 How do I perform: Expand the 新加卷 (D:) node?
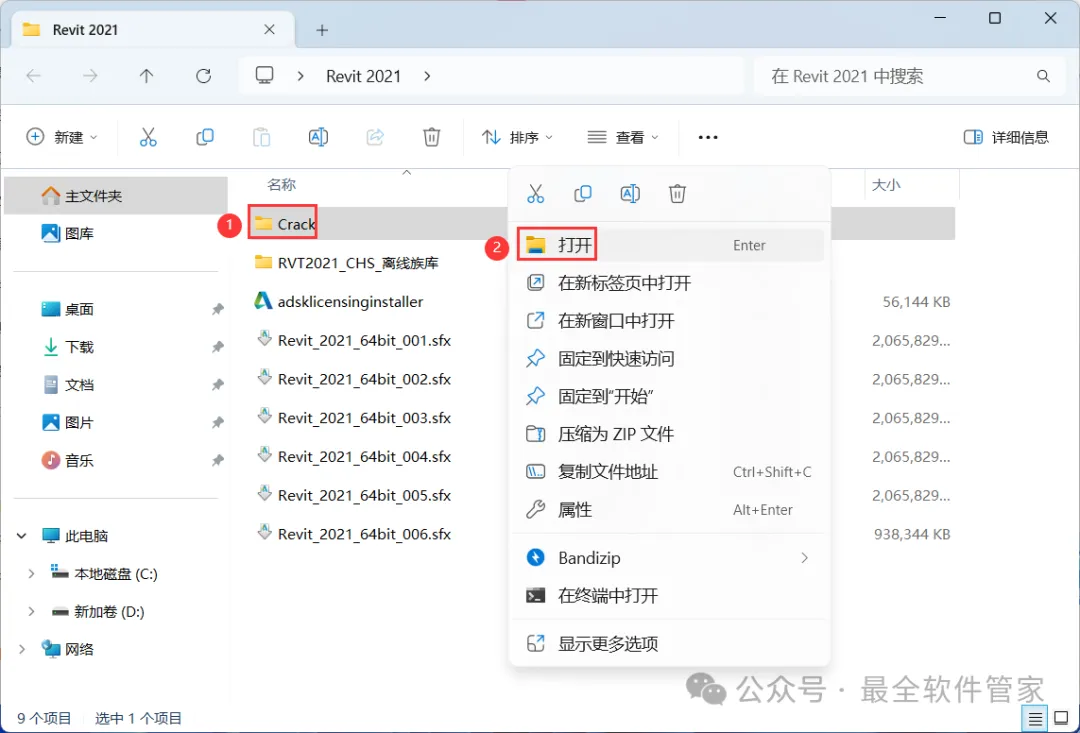coord(31,612)
